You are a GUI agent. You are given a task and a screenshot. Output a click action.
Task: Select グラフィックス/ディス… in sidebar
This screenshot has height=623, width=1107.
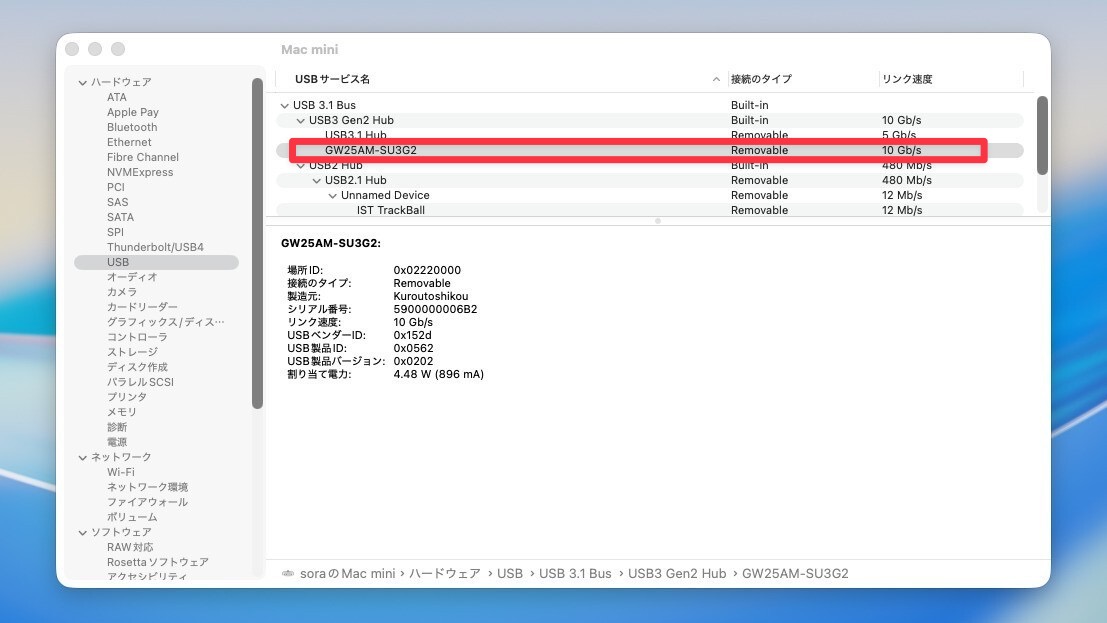pyautogui.click(x=165, y=322)
